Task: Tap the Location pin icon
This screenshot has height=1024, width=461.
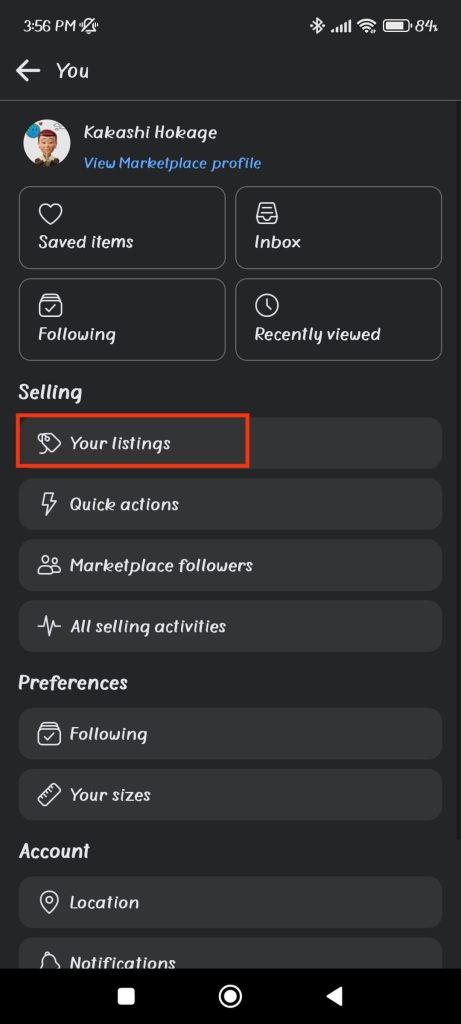Action: 49,903
